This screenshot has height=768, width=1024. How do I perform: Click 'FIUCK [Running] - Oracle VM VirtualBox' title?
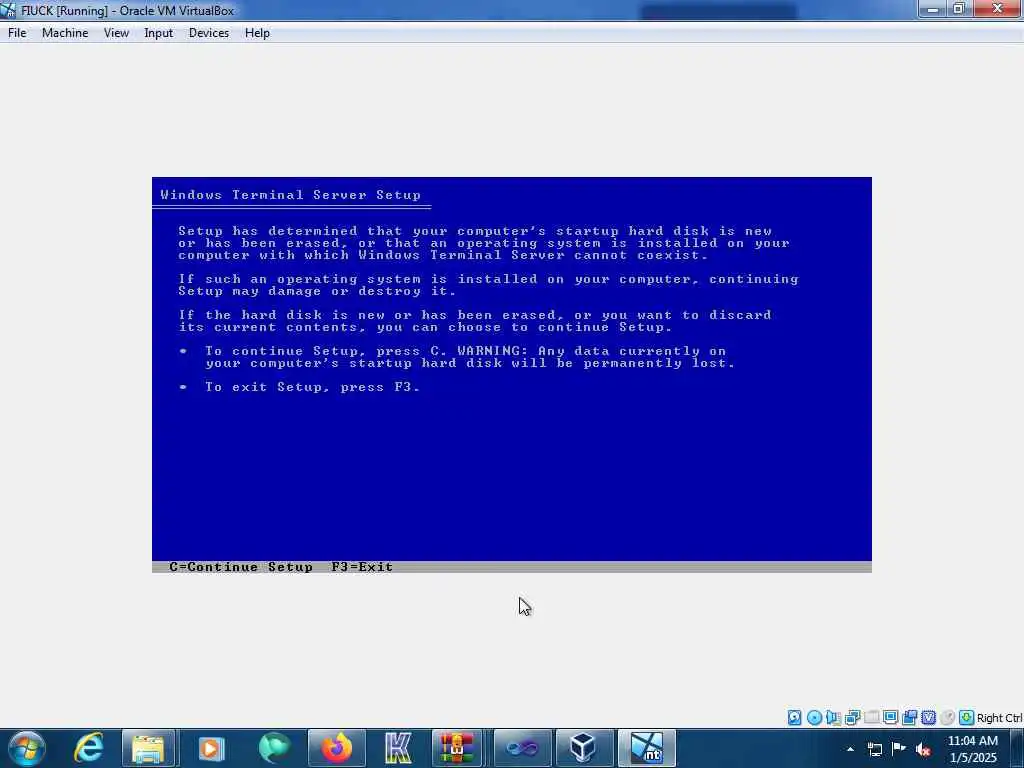coord(127,10)
